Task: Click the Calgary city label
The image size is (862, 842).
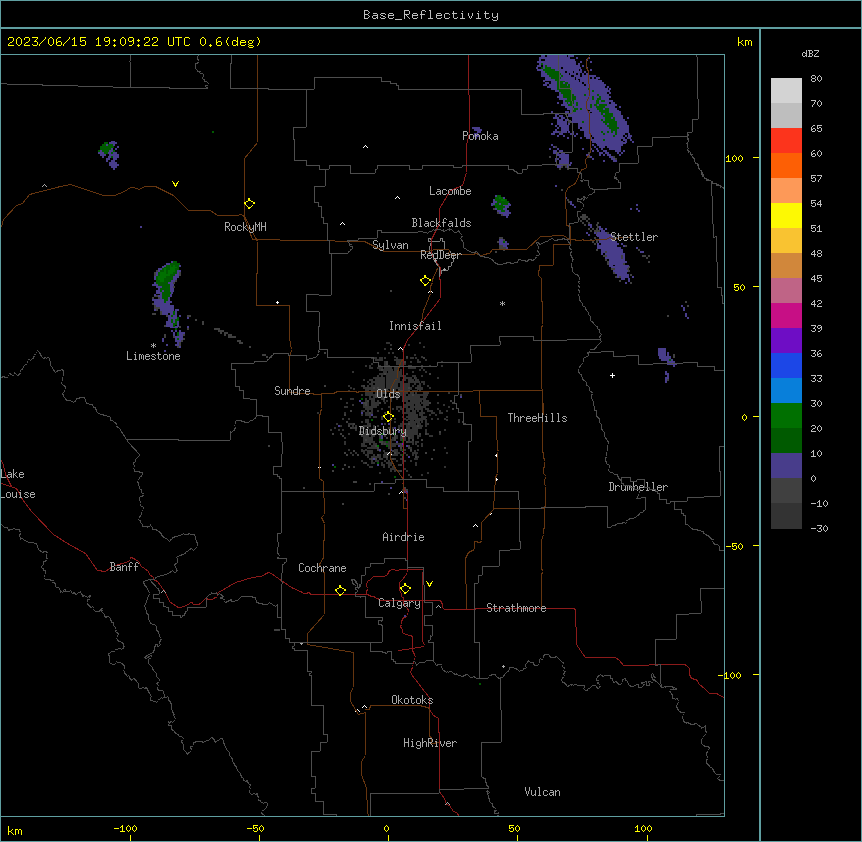Action: [400, 603]
